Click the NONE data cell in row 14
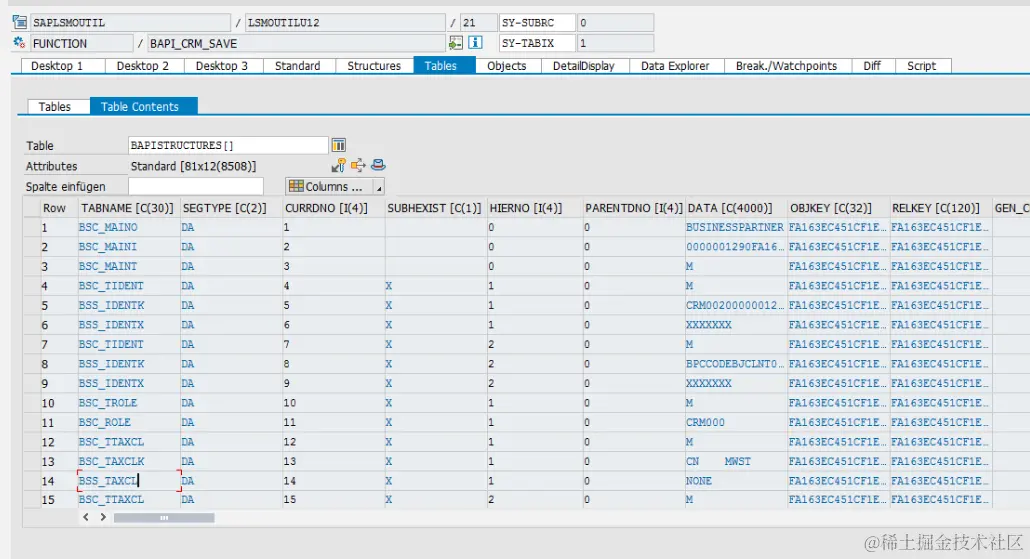This screenshot has height=559, width=1030. point(736,481)
